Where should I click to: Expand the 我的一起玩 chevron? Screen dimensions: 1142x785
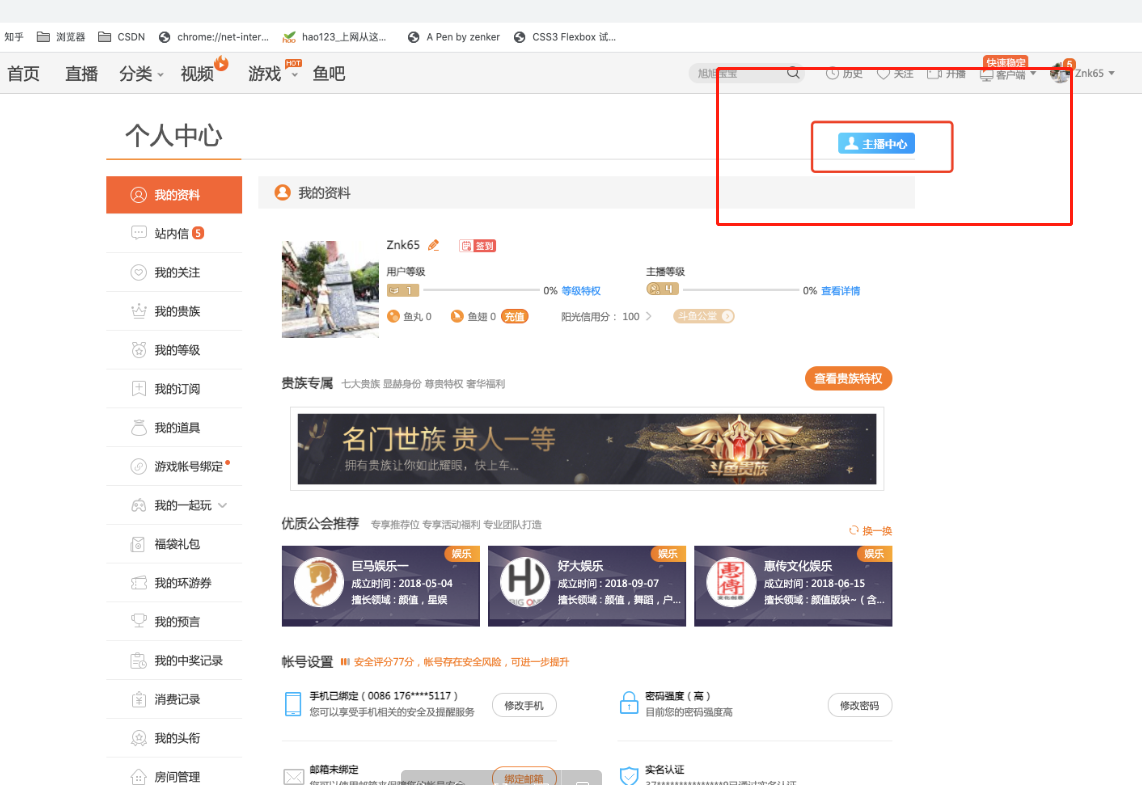click(223, 505)
